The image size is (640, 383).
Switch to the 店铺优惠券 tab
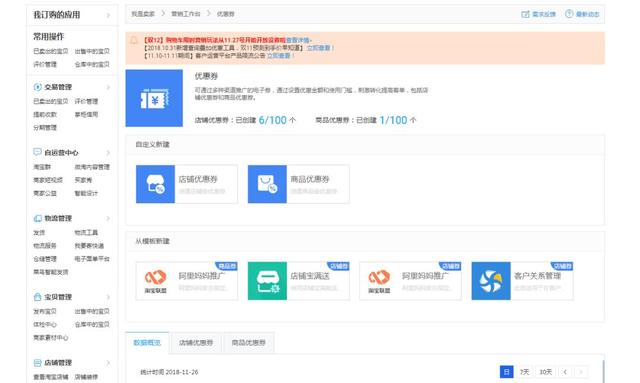pos(196,343)
